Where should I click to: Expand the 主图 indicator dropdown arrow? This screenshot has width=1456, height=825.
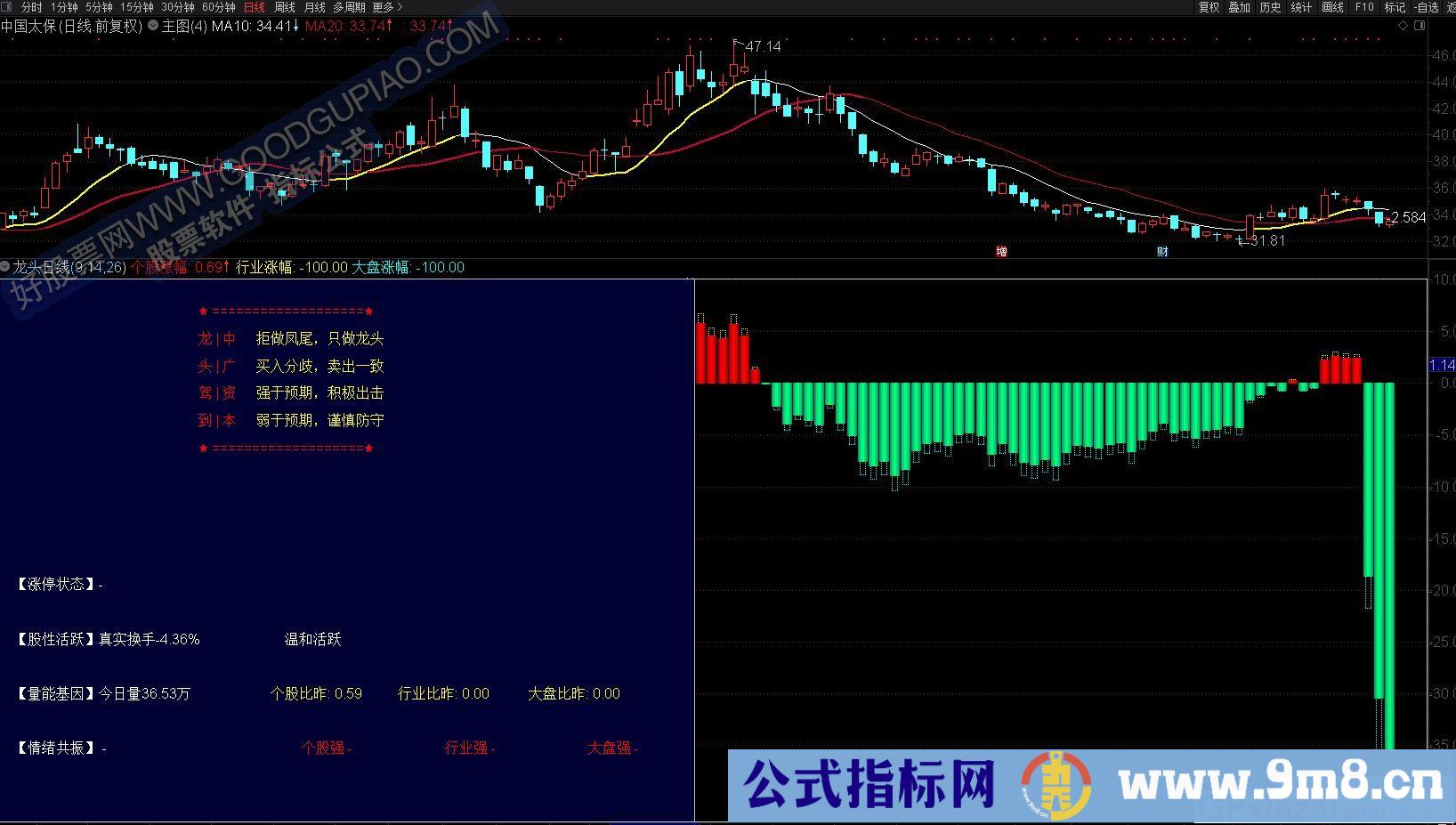[x=153, y=26]
